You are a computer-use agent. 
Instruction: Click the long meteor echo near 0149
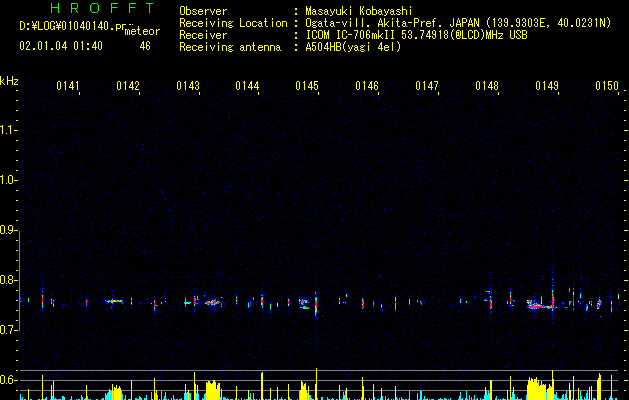click(541, 305)
